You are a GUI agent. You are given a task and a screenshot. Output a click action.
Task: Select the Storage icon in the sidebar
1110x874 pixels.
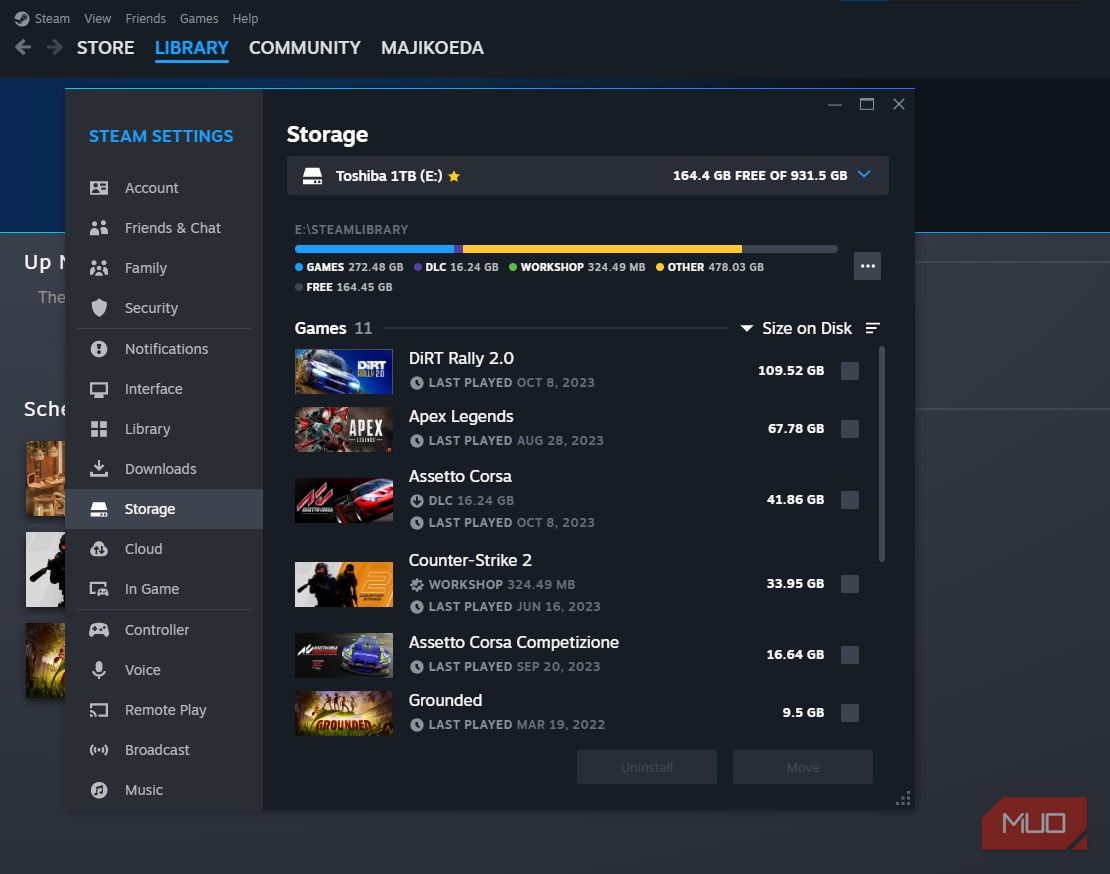point(99,509)
